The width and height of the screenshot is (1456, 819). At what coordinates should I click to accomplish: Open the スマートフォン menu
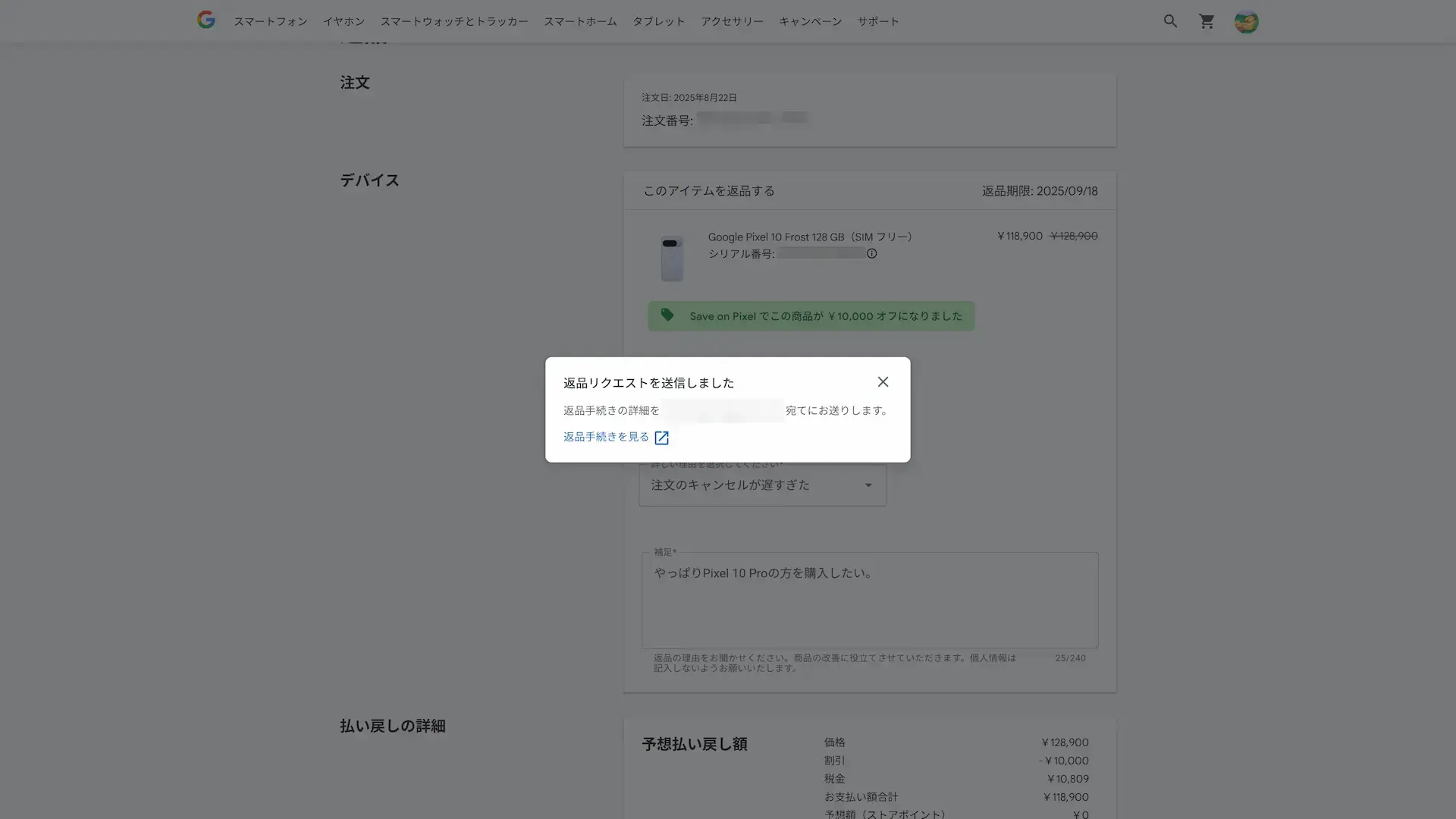tap(271, 21)
